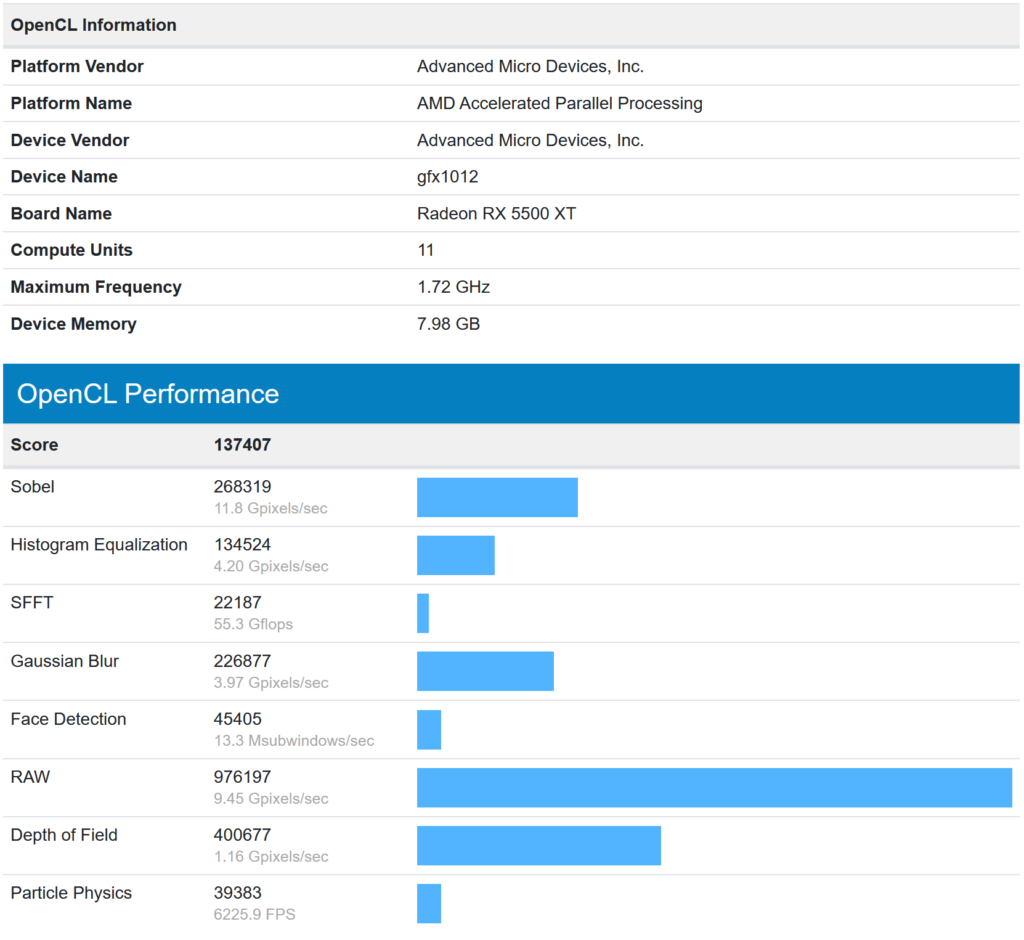The image size is (1024, 940).
Task: Select the overall score 137407
Action: tap(242, 445)
